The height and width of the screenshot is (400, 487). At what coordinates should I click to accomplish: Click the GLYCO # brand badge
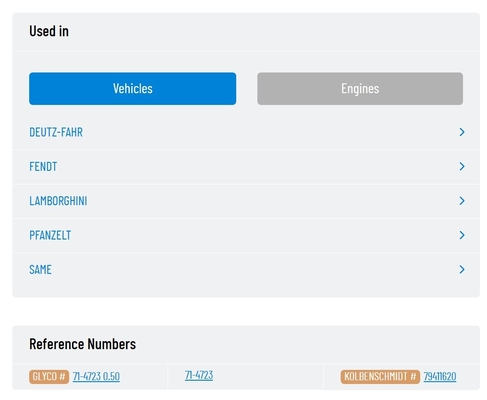pos(49,377)
